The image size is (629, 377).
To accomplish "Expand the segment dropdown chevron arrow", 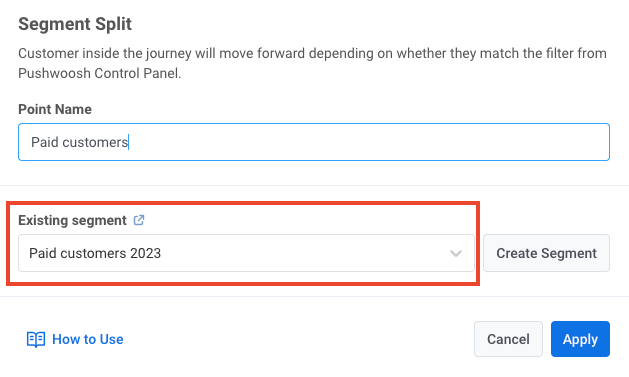I will pos(456,253).
